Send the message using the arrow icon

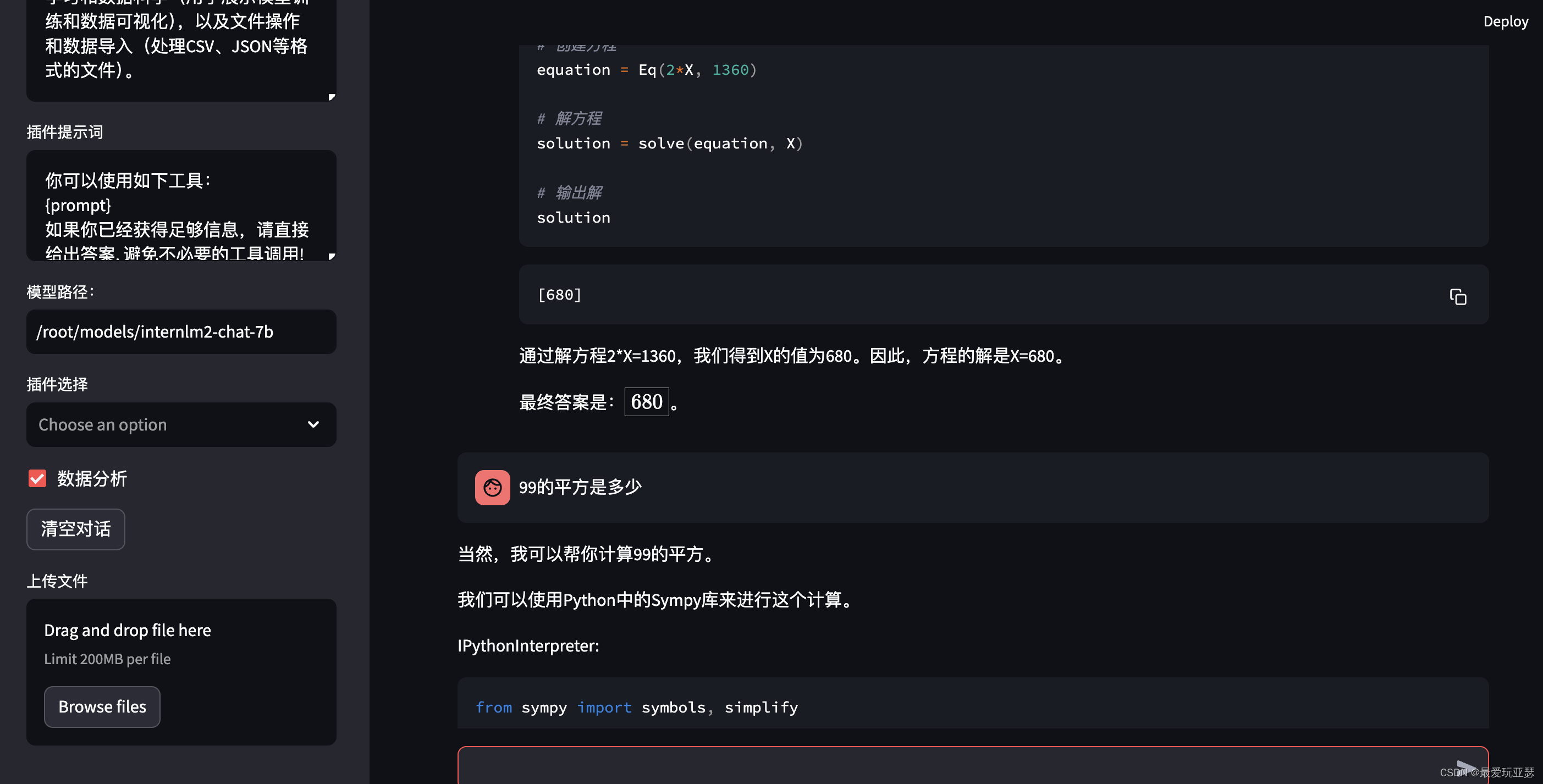coord(1465,766)
